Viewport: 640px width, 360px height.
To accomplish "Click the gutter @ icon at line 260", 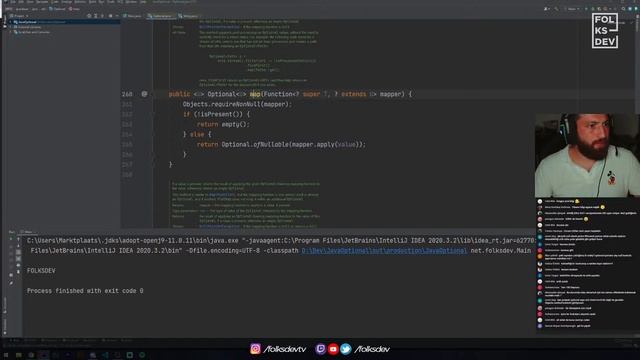I will pyautogui.click(x=144, y=94).
